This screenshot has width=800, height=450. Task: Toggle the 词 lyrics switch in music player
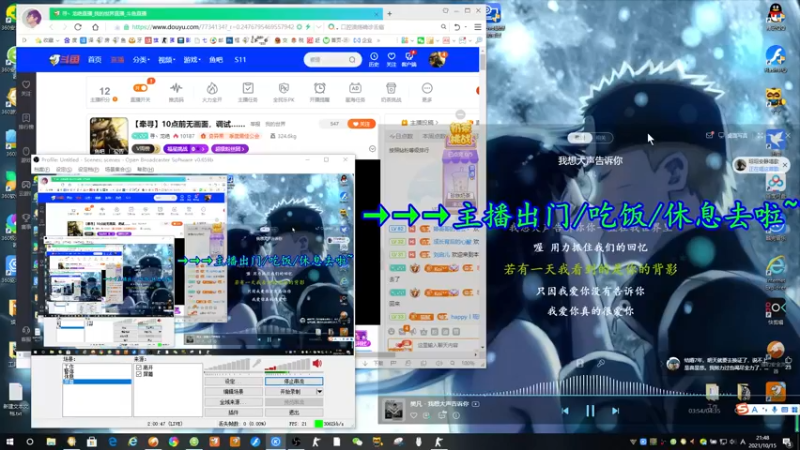tap(580, 137)
